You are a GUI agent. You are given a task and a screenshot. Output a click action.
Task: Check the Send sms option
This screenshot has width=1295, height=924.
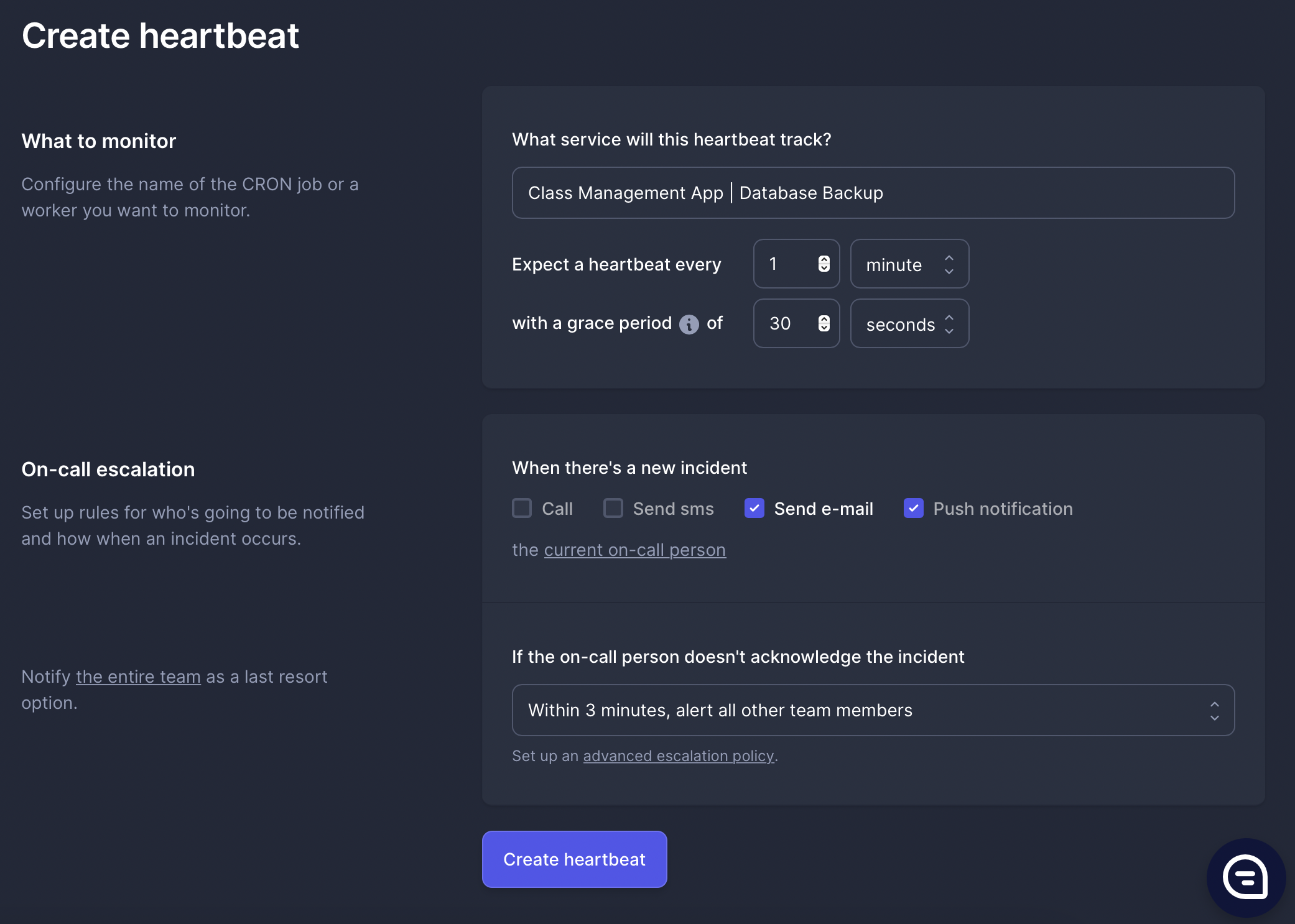coord(613,508)
